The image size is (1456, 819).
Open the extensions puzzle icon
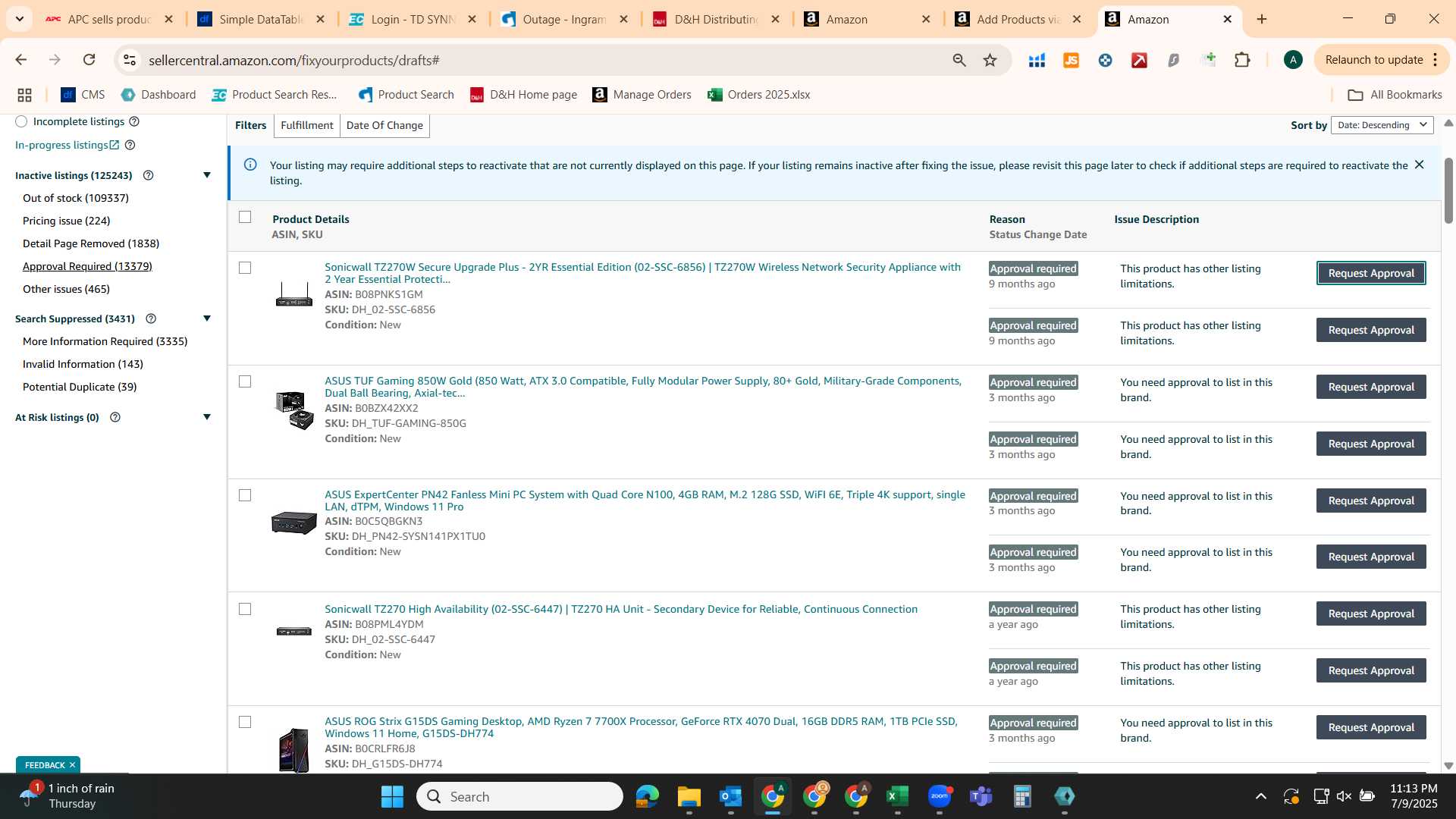pos(1242,60)
